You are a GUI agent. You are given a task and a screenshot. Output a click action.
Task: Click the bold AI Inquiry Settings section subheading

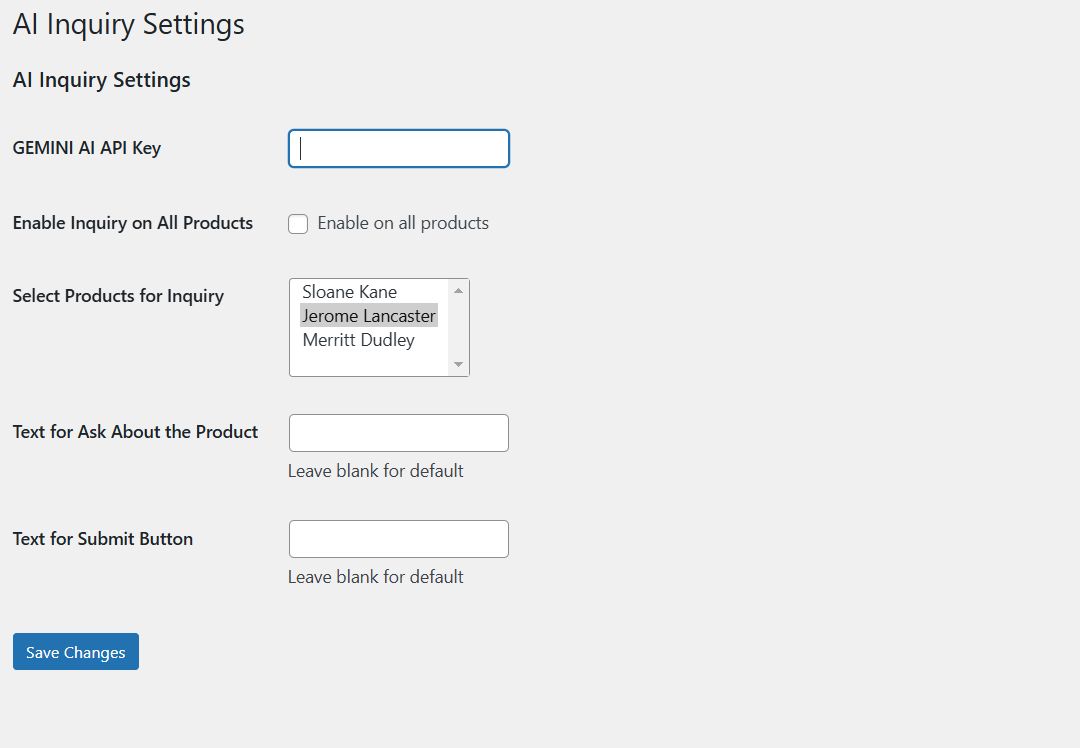click(102, 80)
